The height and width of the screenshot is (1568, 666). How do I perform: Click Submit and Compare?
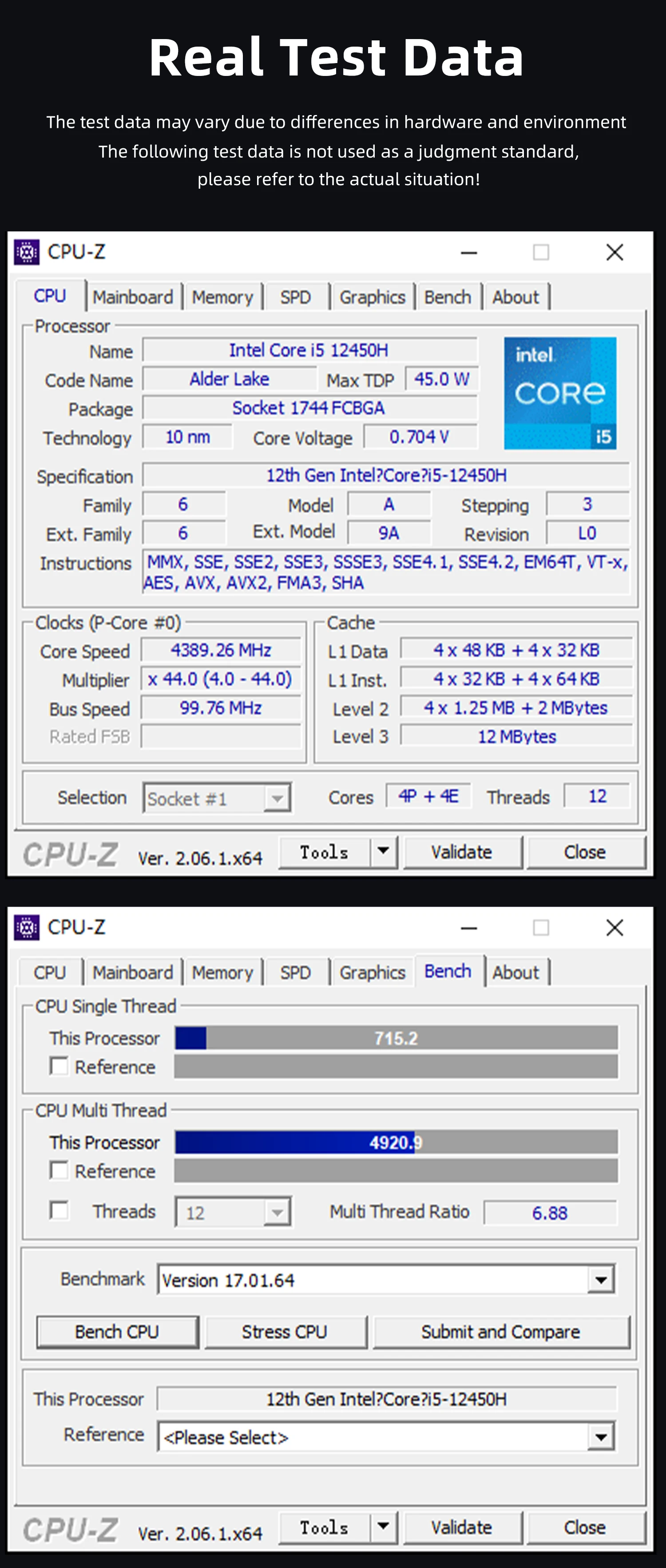[x=502, y=1332]
